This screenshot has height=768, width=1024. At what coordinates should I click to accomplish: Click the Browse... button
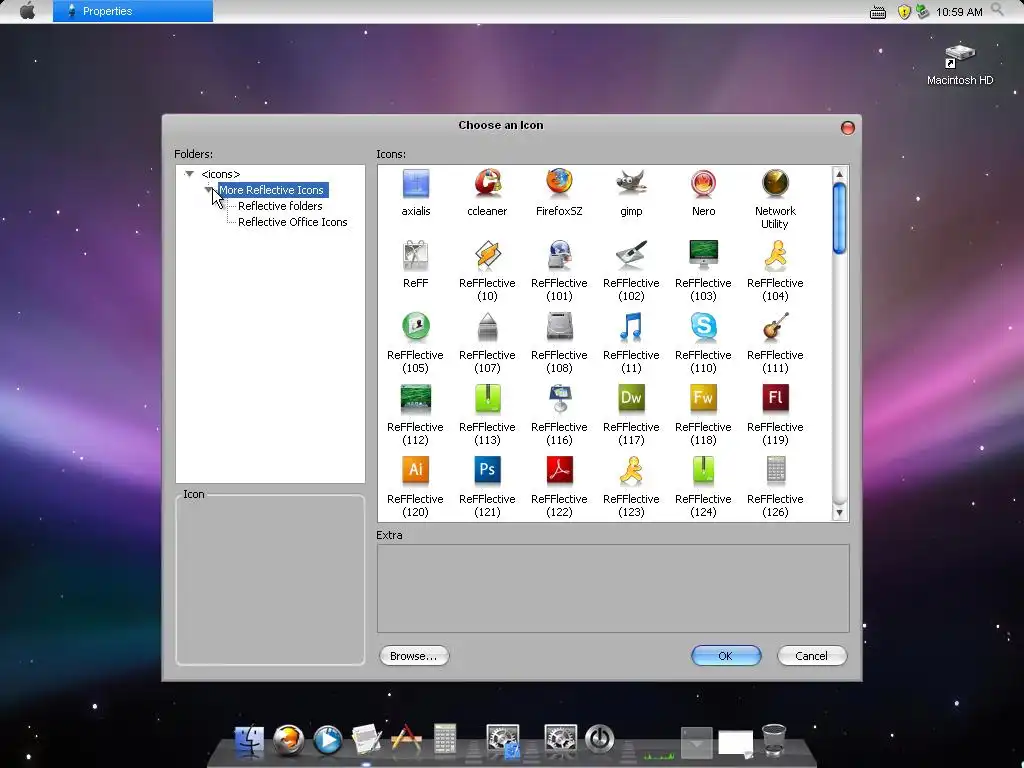click(x=414, y=656)
